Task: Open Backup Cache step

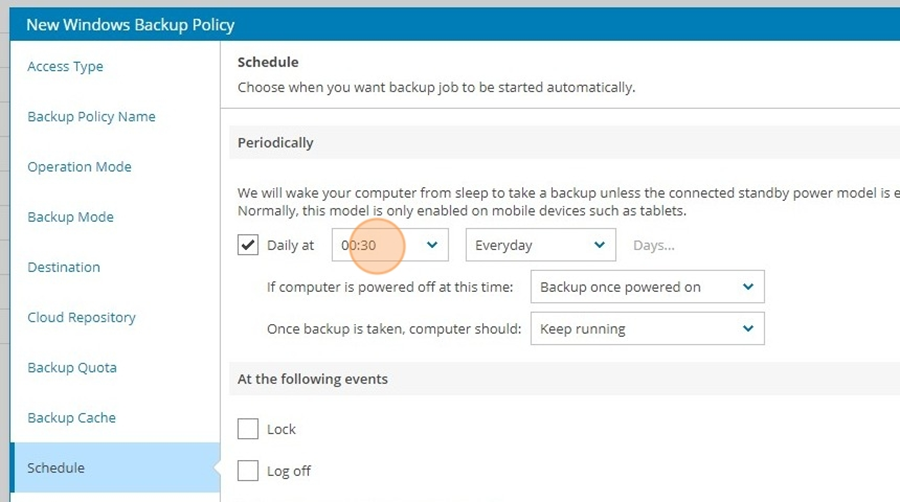Action: coord(71,418)
